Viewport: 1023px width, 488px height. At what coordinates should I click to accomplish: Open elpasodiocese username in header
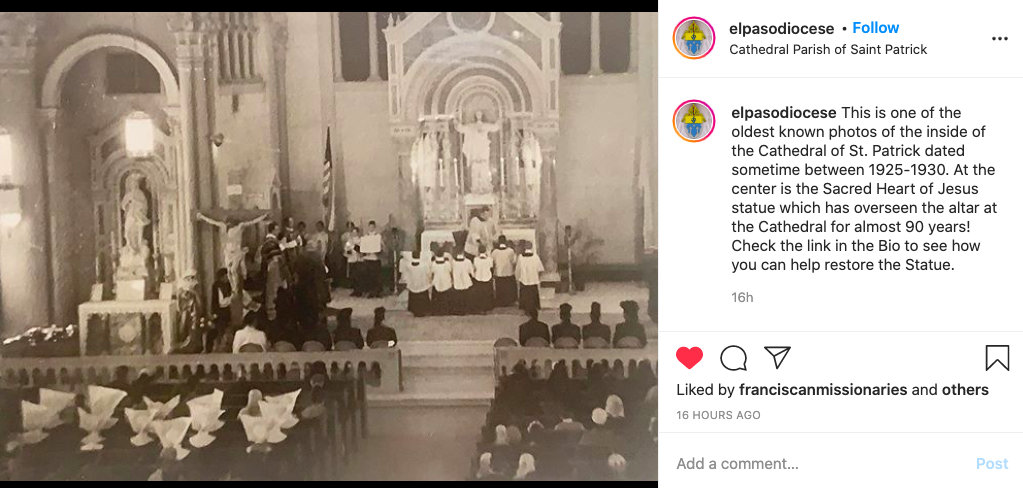[x=782, y=29]
